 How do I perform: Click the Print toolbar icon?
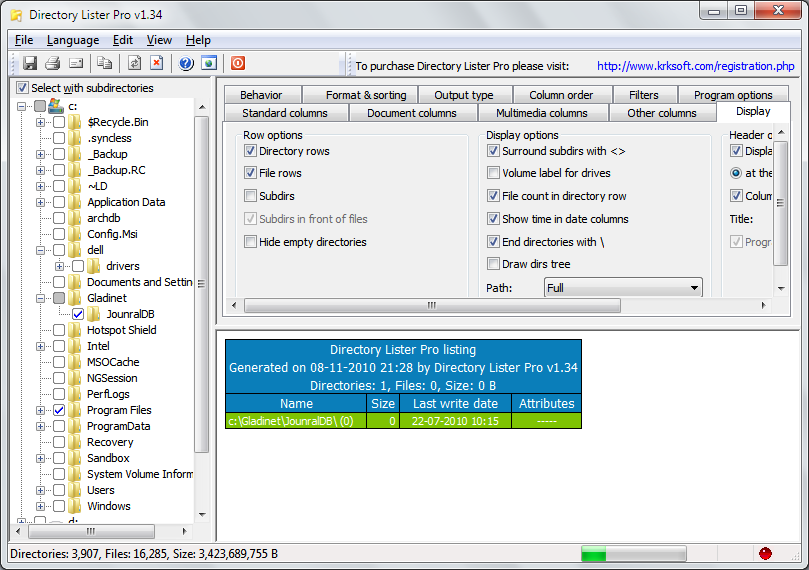tap(53, 63)
